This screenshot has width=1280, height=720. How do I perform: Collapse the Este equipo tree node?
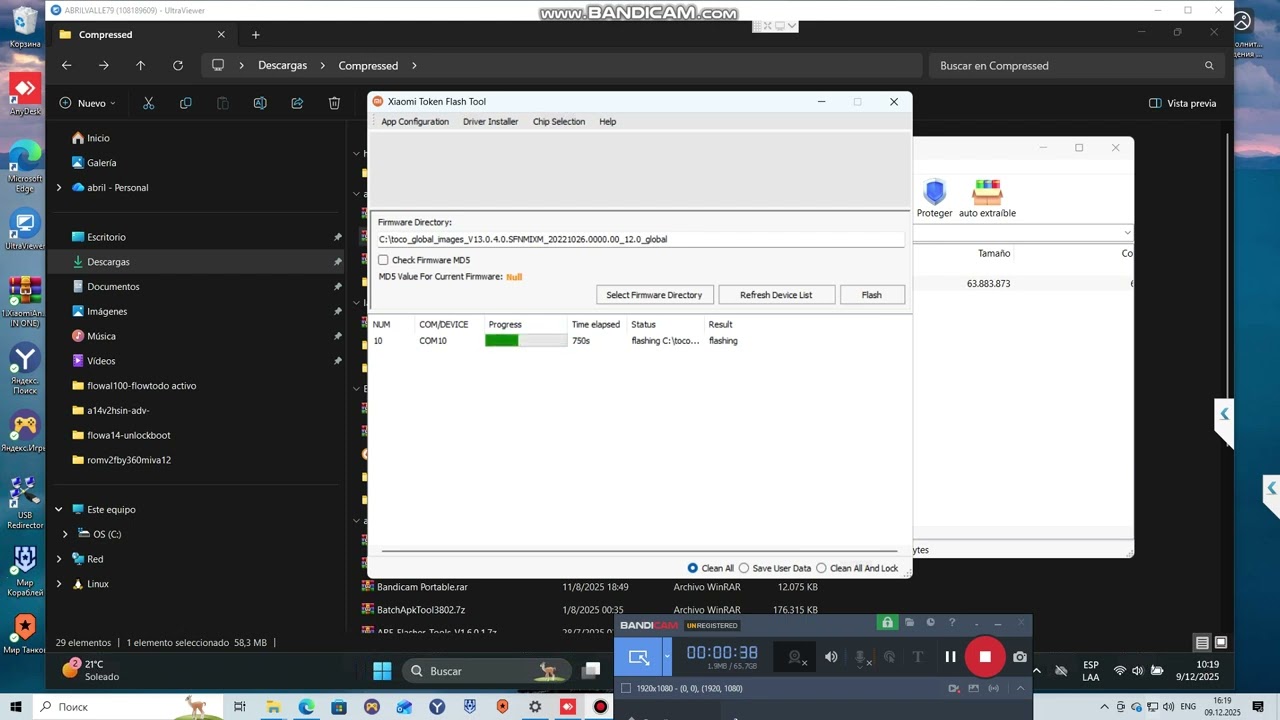click(x=59, y=509)
